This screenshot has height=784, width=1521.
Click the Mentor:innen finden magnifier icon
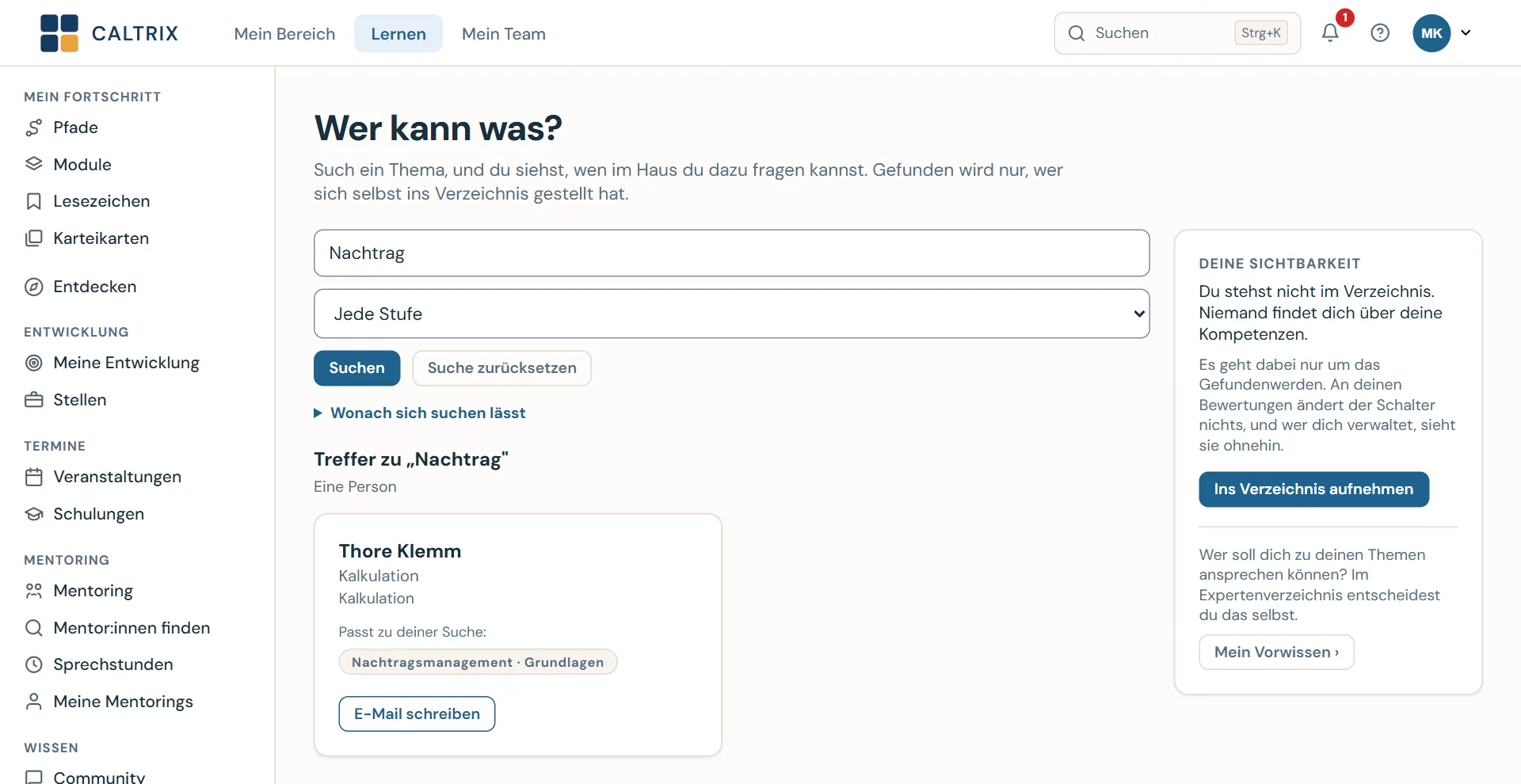34,628
